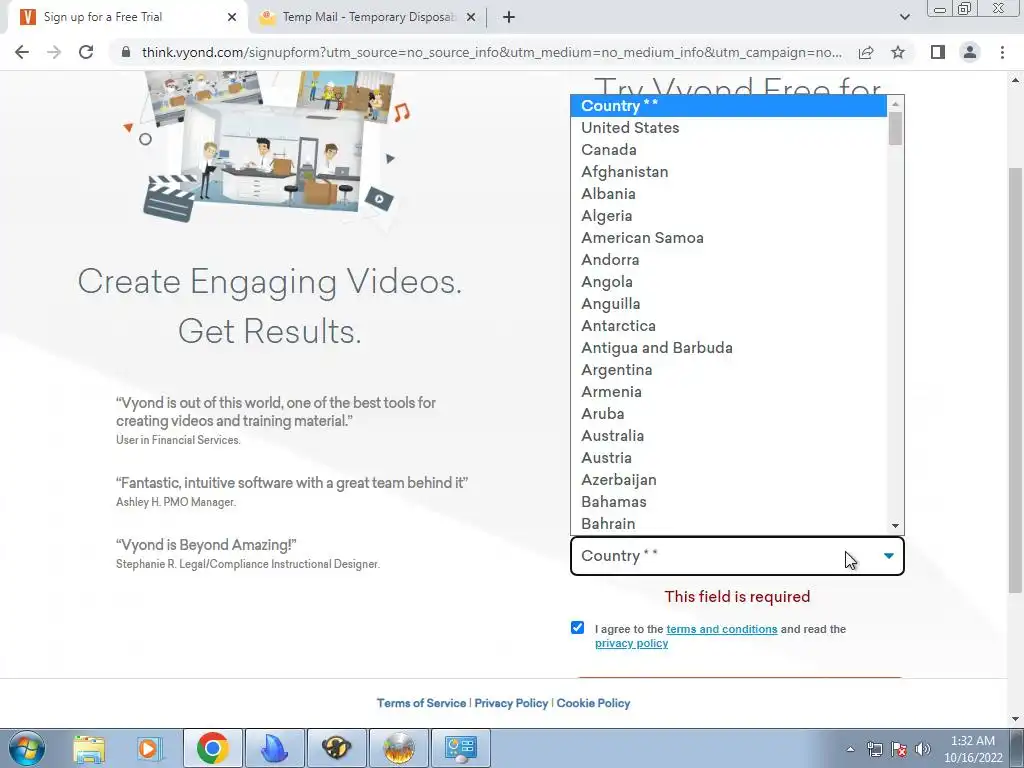This screenshot has height=768, width=1024.
Task: Reload the Vyond signup page
Action: pyautogui.click(x=86, y=52)
